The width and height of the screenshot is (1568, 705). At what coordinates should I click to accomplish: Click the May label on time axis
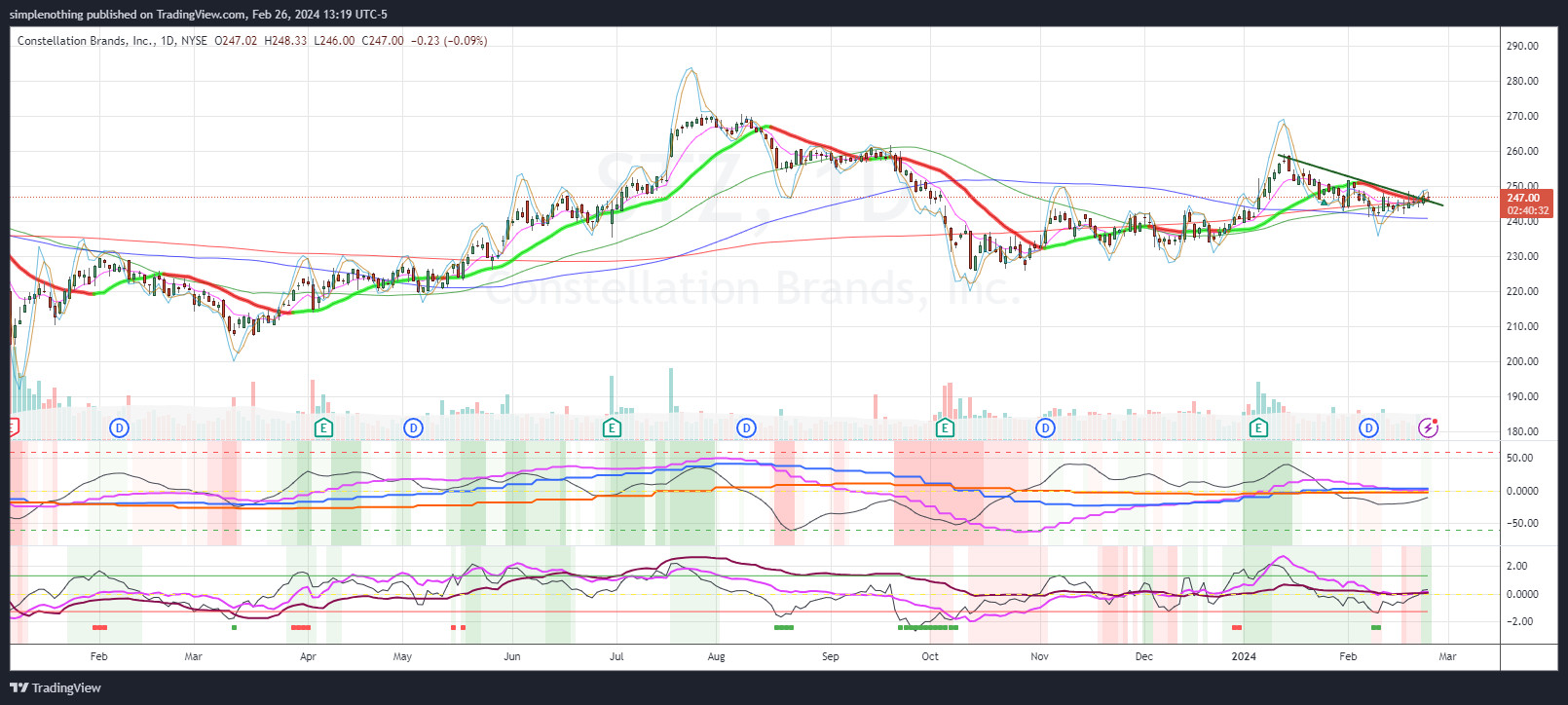point(402,656)
